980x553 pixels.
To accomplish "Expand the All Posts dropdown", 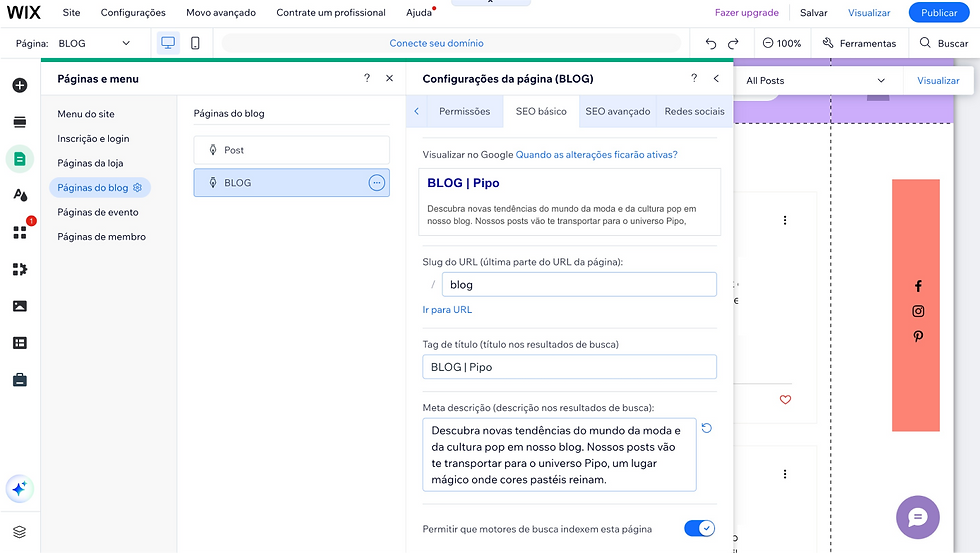I will (x=818, y=81).
